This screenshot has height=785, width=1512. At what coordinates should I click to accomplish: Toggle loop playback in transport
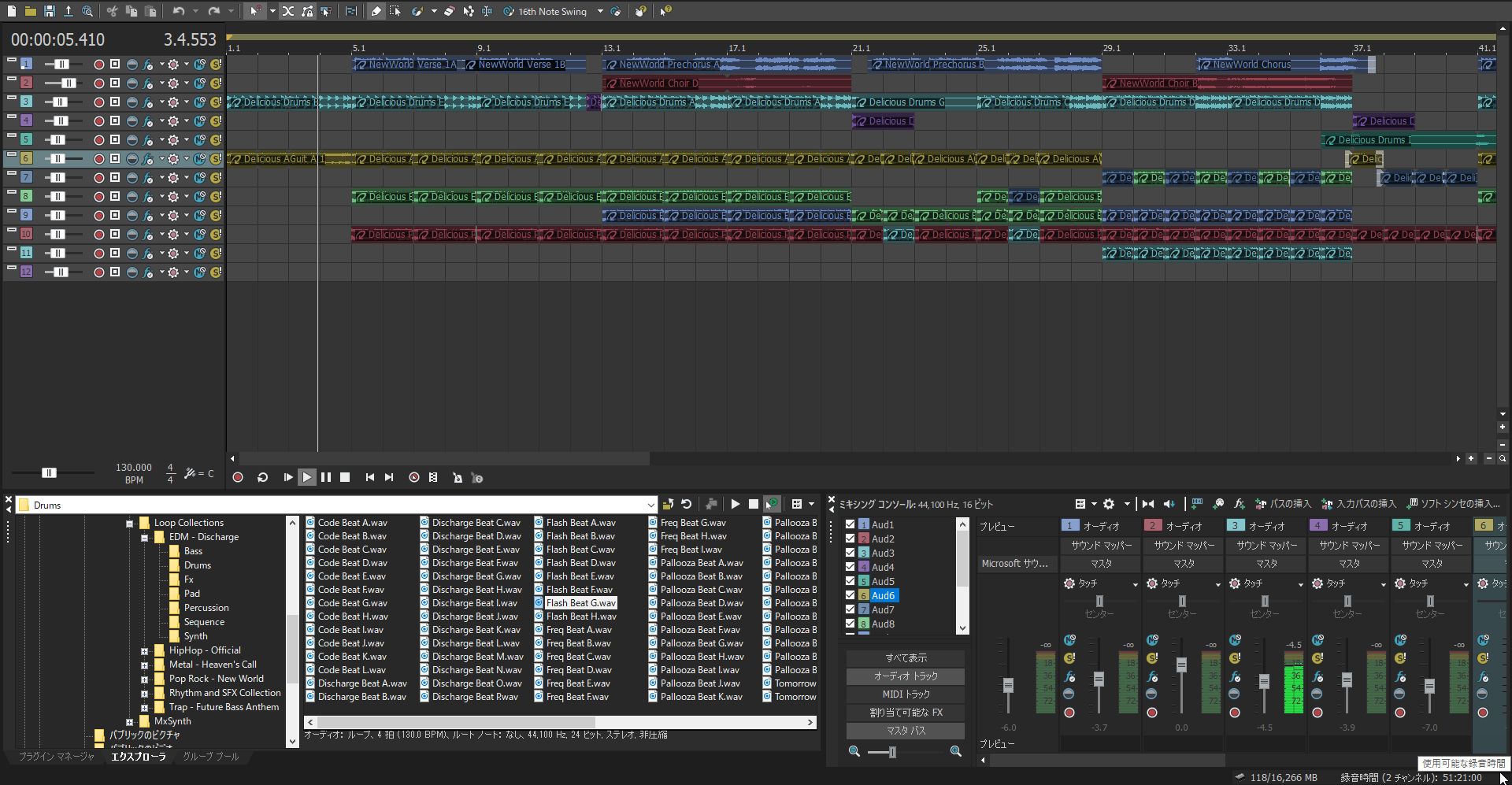coord(263,477)
